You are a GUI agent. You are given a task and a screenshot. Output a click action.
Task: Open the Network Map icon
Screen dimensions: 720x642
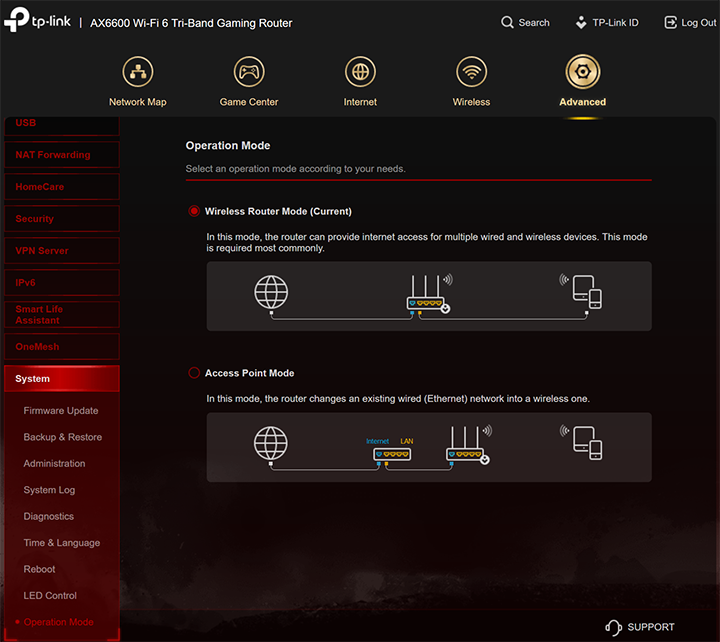pos(138,72)
